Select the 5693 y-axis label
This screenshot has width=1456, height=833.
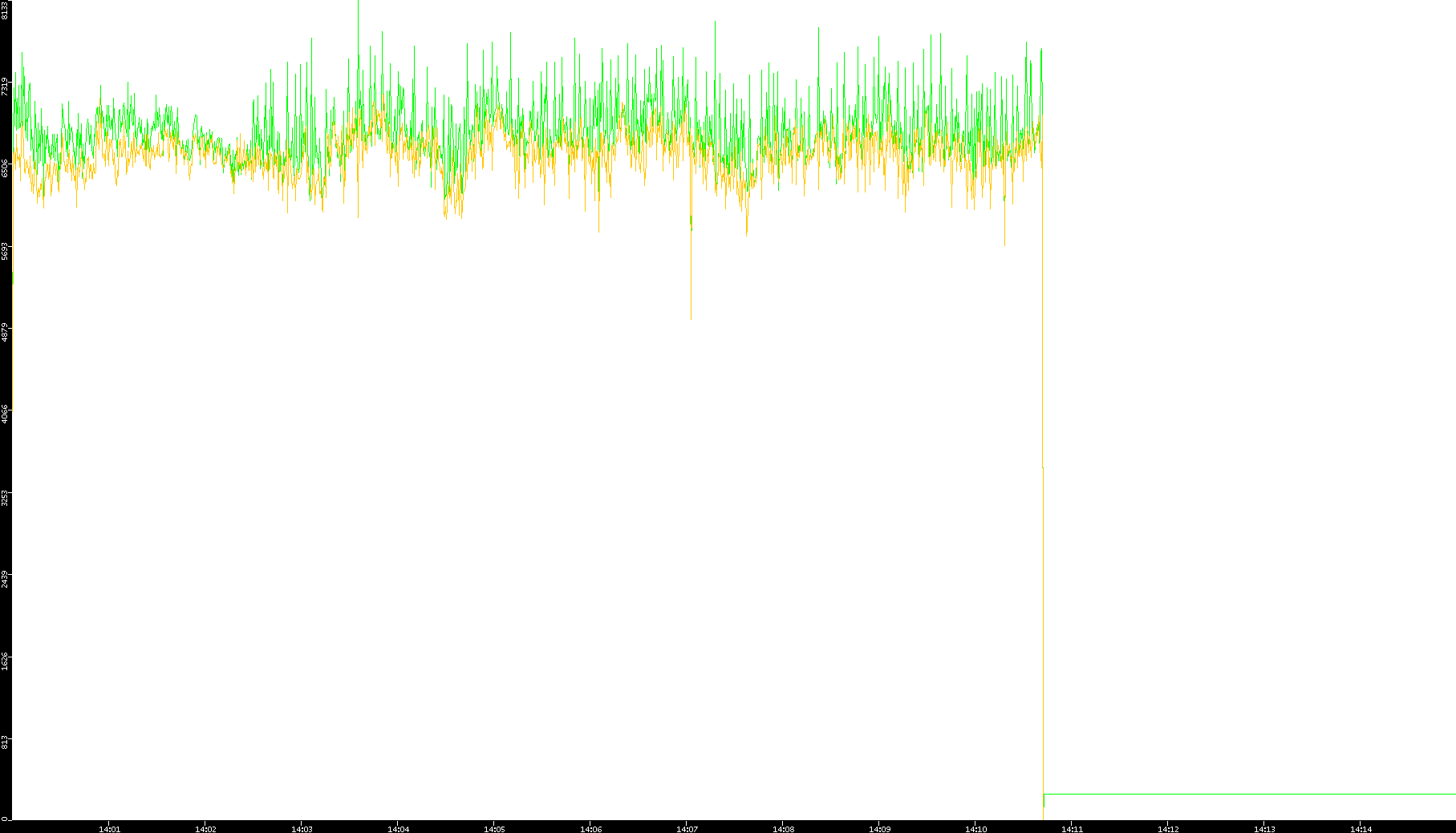point(5,251)
